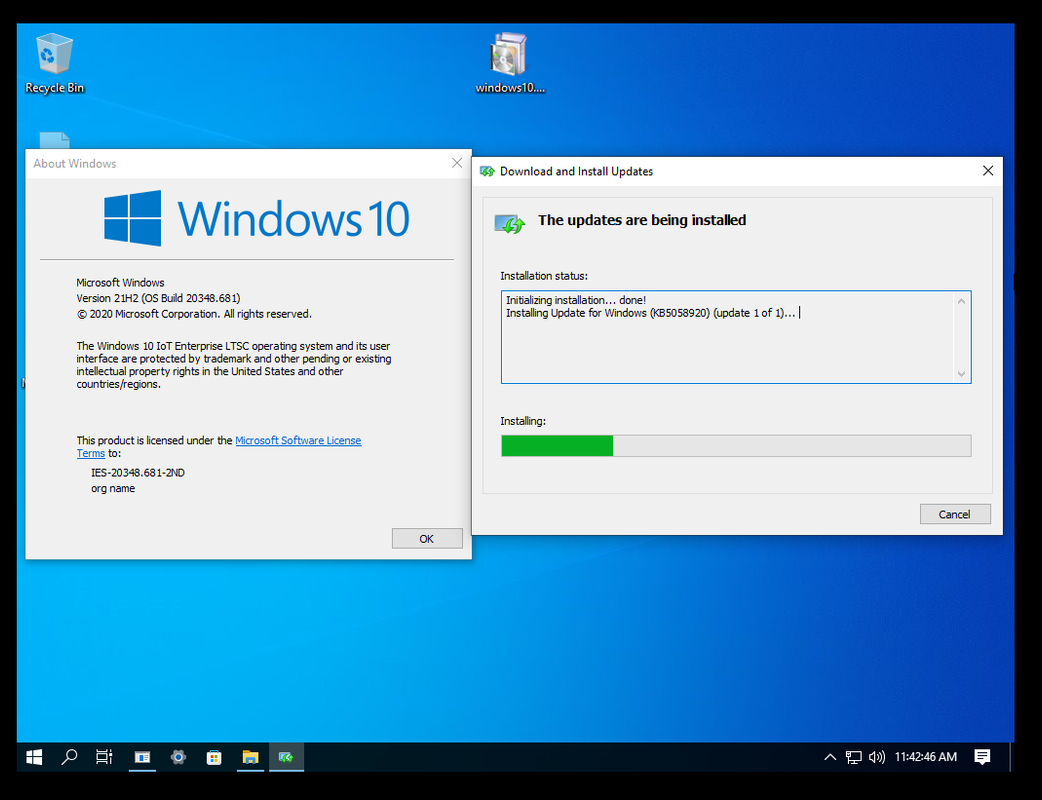The width and height of the screenshot is (1042, 800).
Task: Open the taskbar Search
Action: click(69, 757)
